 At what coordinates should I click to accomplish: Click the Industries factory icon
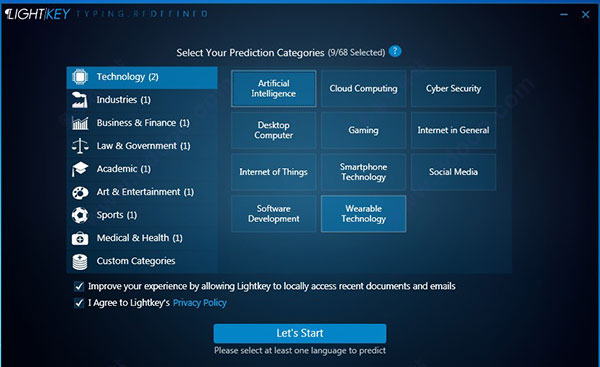[80, 100]
